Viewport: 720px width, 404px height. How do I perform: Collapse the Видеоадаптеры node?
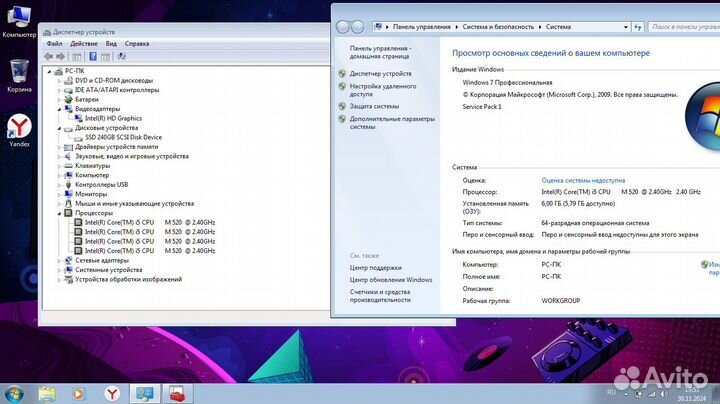[59, 109]
